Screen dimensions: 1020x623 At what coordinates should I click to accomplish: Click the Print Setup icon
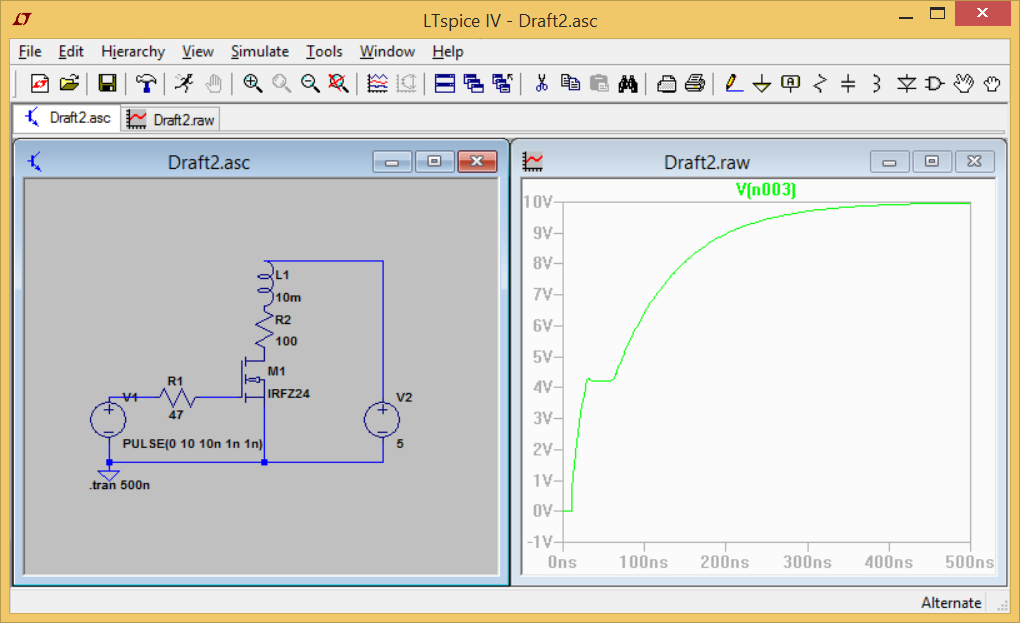[x=666, y=83]
